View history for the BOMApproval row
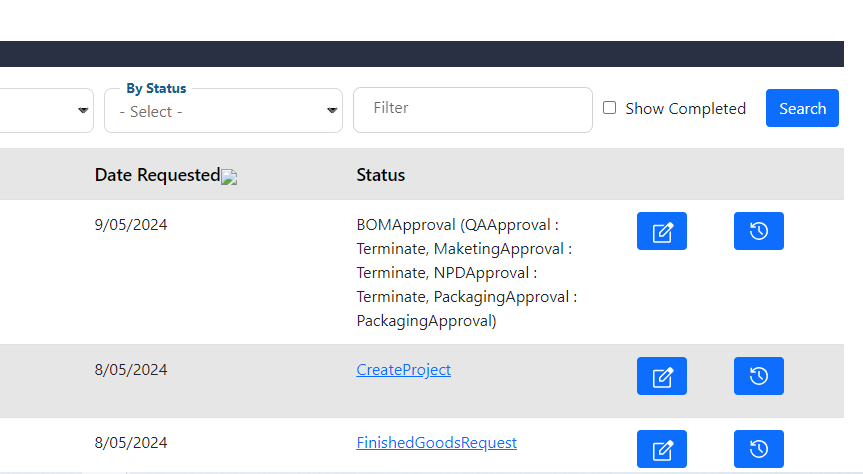 pos(758,231)
